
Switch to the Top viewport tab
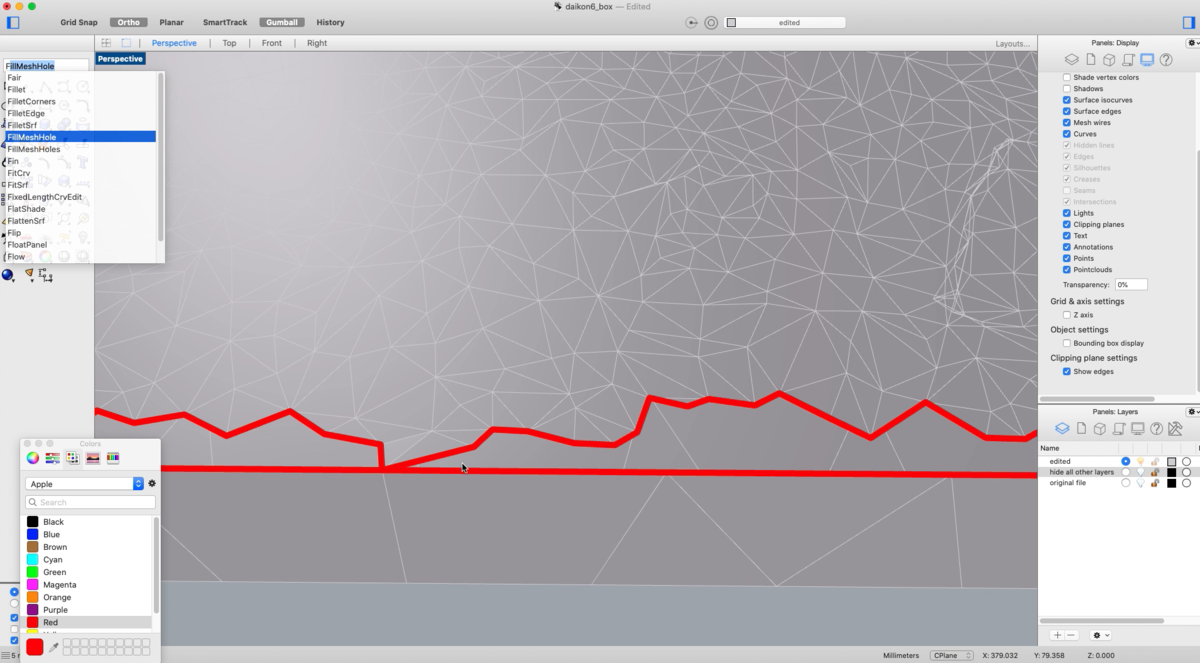[x=229, y=43]
